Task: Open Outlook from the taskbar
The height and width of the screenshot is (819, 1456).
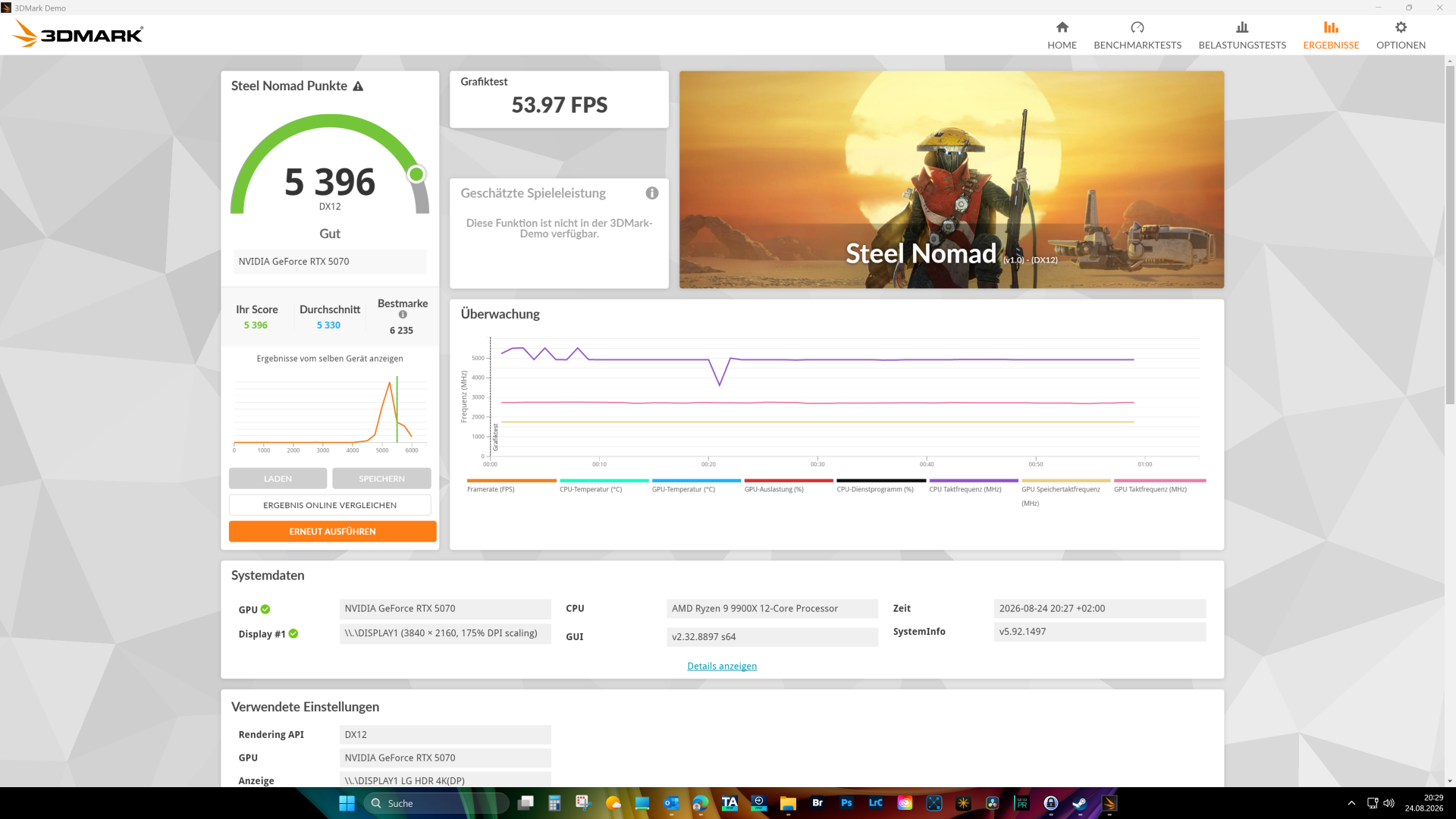Action: (671, 803)
